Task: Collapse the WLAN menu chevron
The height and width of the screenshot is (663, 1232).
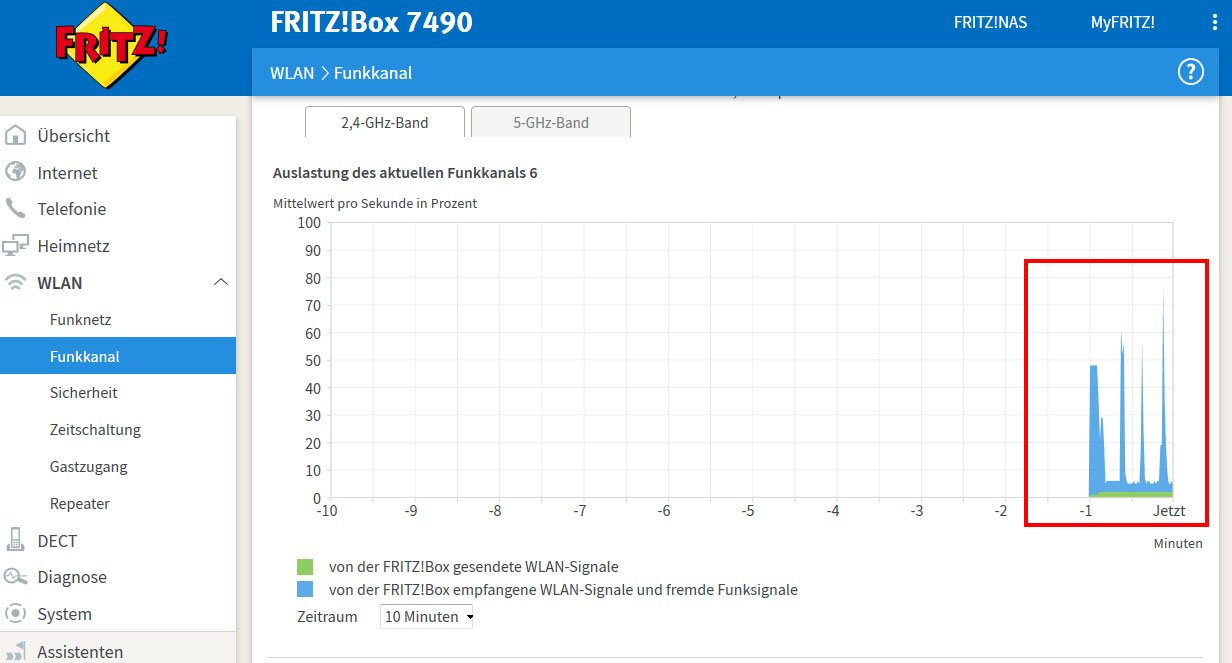Action: 221,283
